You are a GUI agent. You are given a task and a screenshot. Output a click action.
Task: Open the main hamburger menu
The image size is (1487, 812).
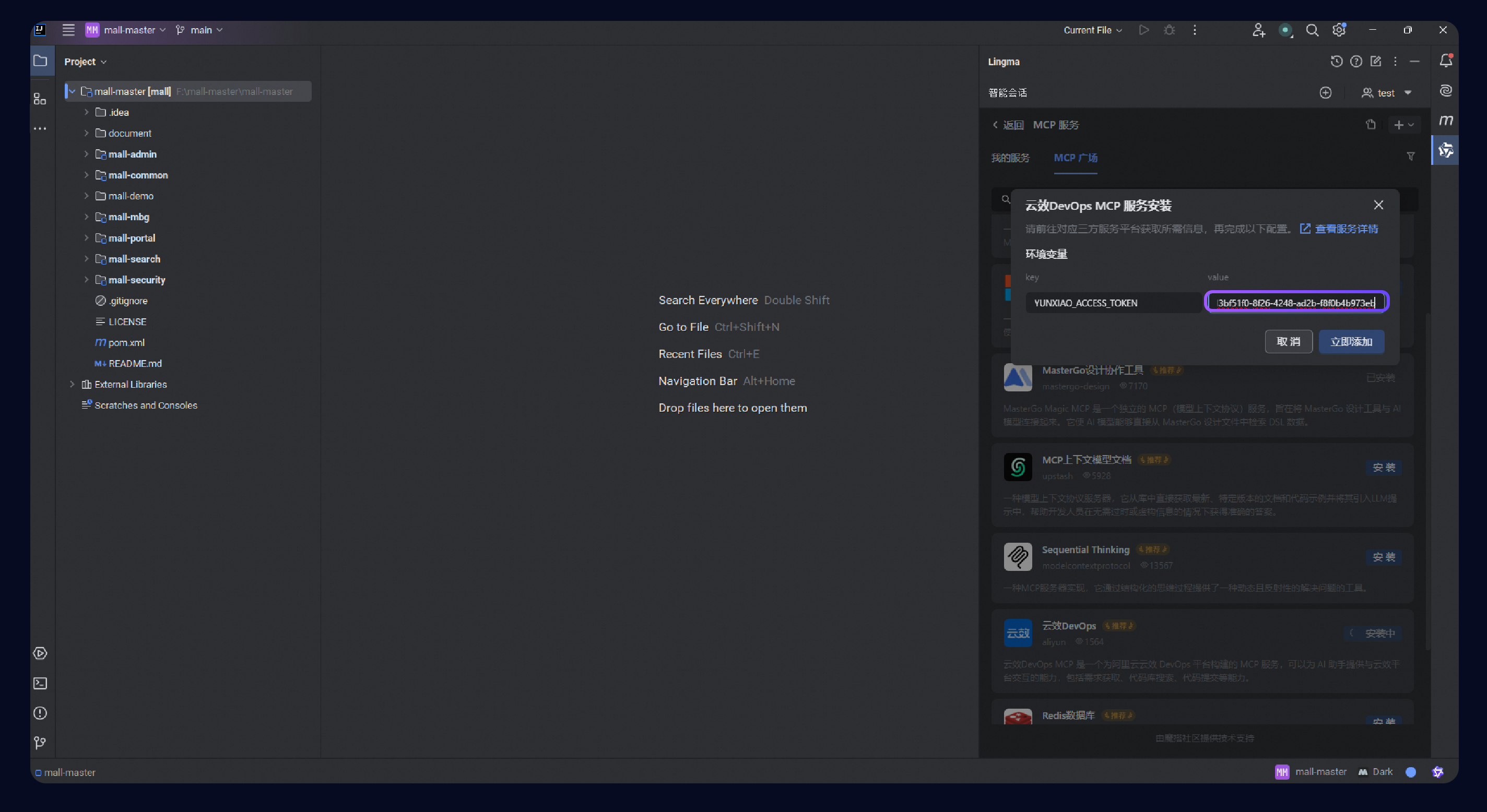click(x=68, y=29)
